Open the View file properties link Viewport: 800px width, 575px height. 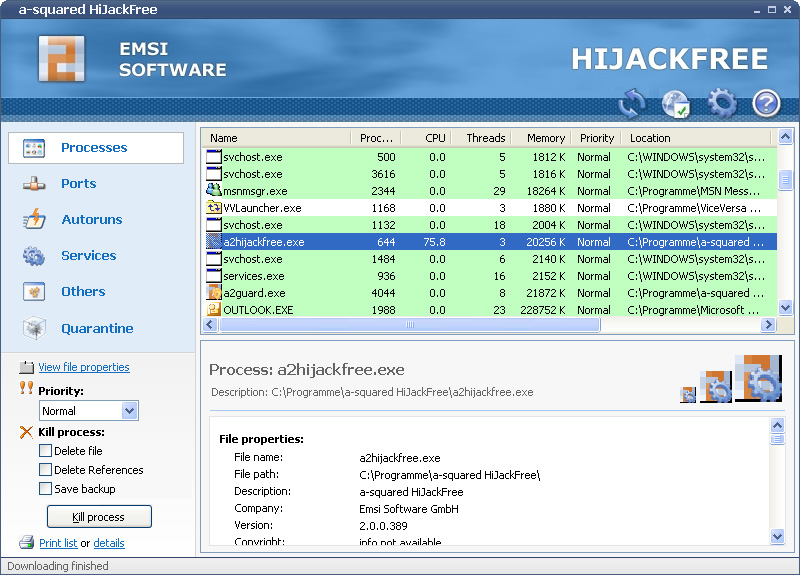coord(84,367)
